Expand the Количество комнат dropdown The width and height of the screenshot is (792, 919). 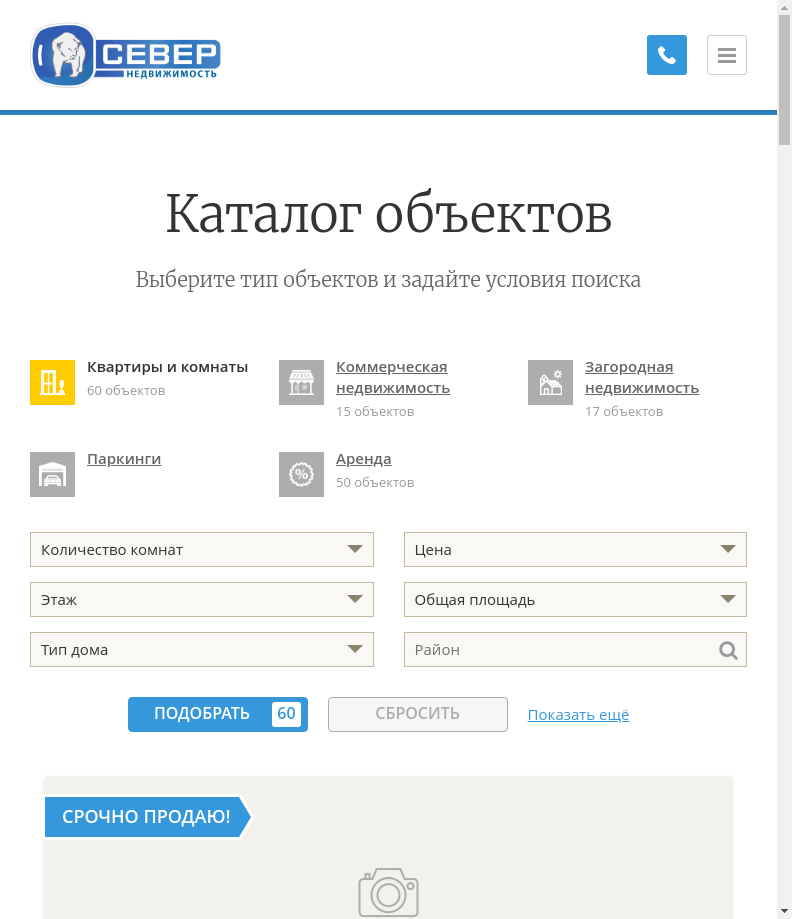202,550
